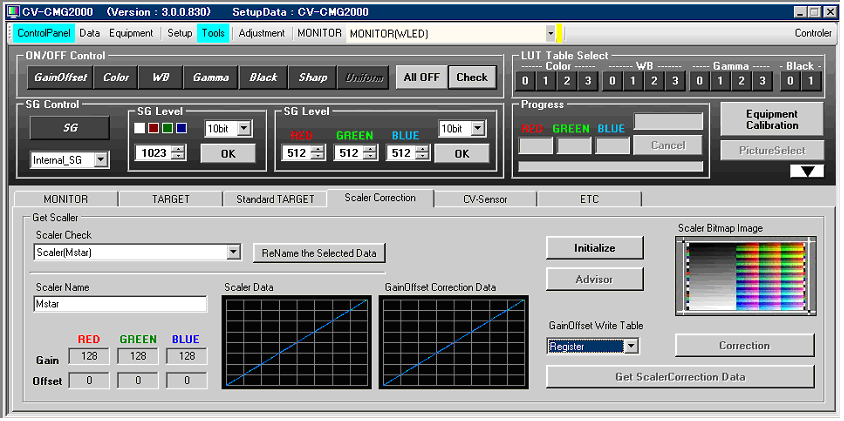Open the Setup menu
The width and height of the screenshot is (844, 421).
point(180,33)
